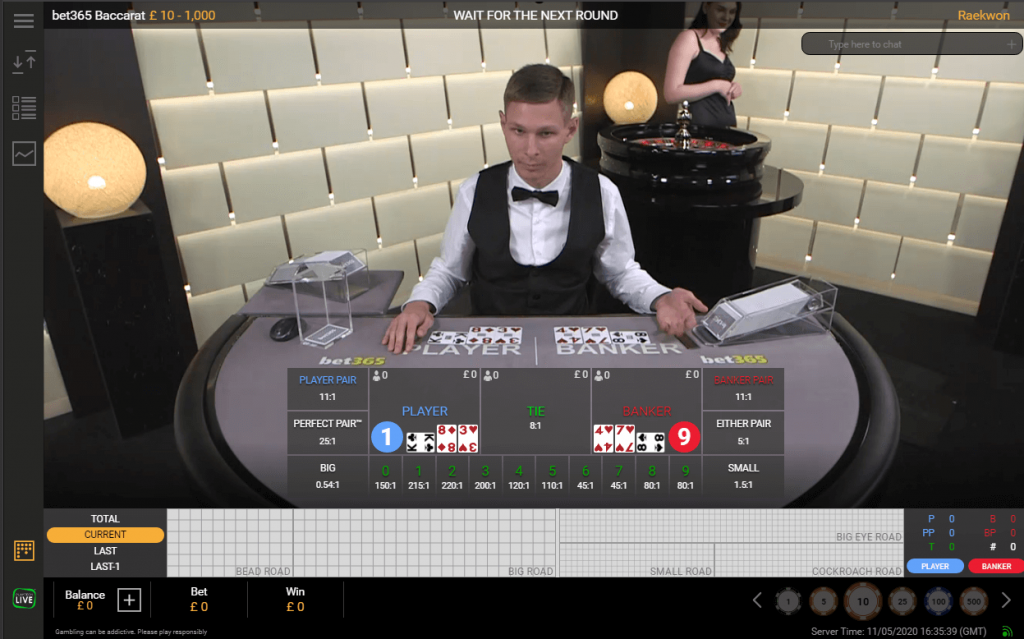Bet on PLAYER PAIR 11:1
The image size is (1024, 639).
(328, 389)
